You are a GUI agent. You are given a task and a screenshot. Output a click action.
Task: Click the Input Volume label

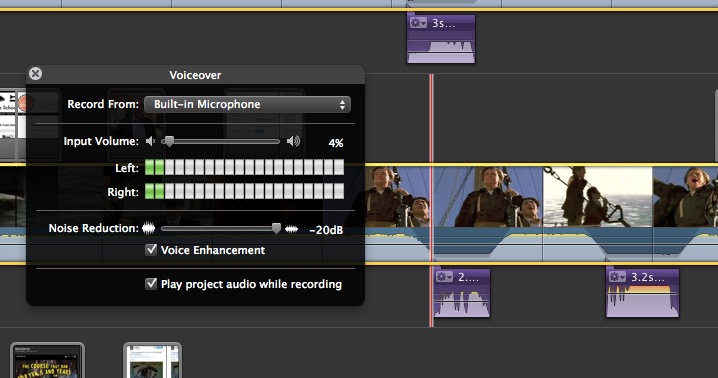coord(101,141)
